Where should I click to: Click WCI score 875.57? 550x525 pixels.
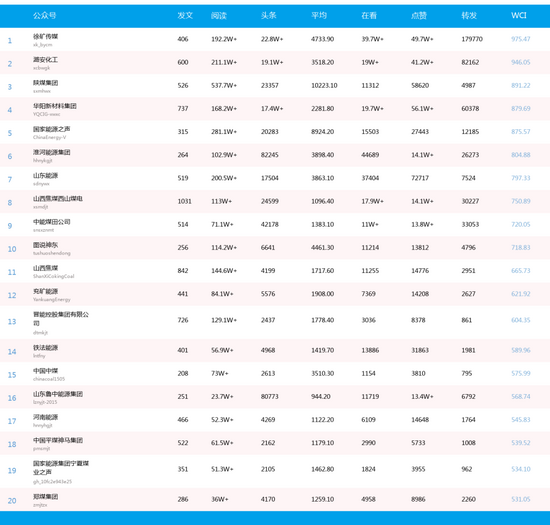tap(521, 132)
